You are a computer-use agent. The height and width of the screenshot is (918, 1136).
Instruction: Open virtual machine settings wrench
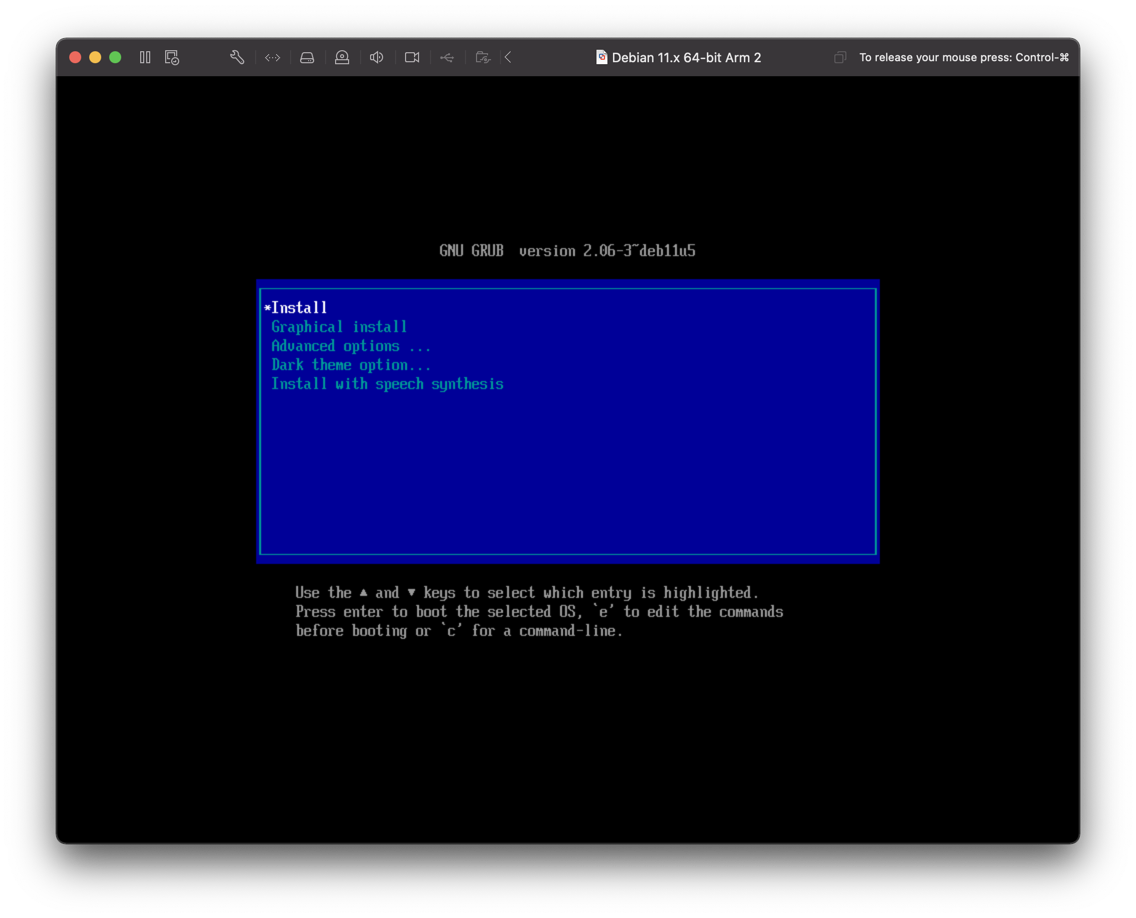237,57
